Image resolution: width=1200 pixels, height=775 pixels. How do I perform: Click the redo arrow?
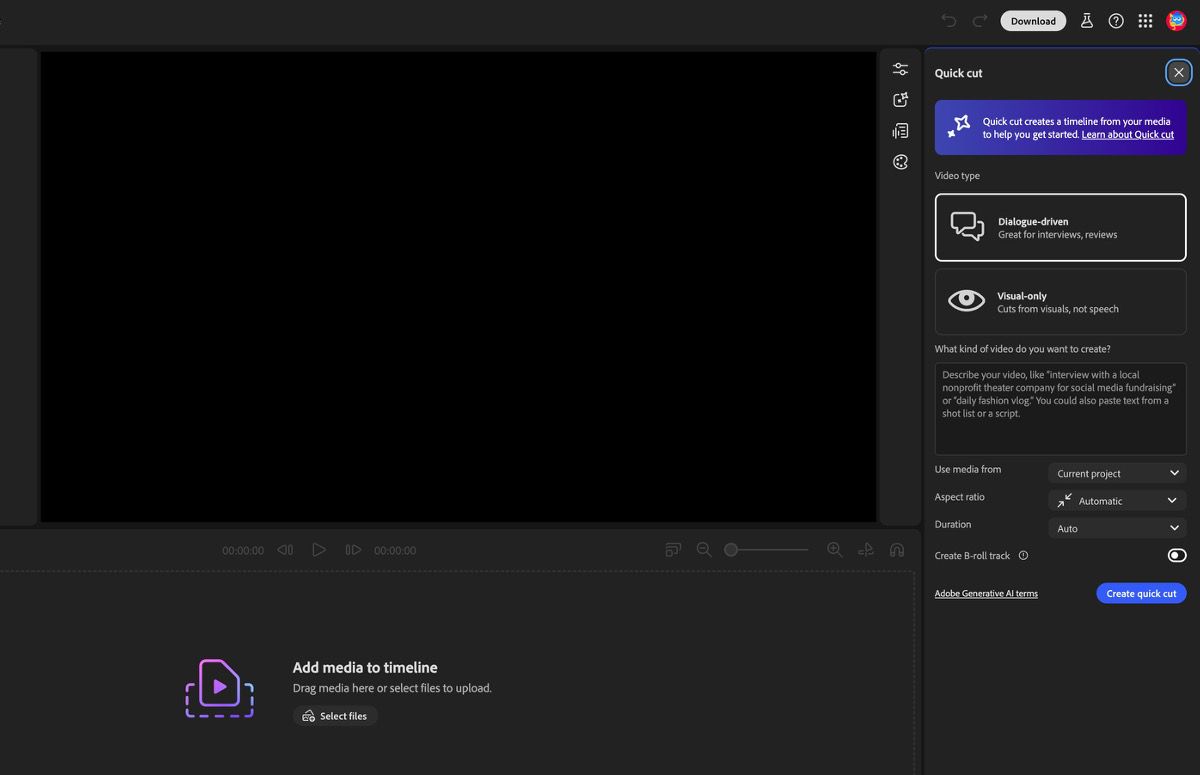coord(980,21)
